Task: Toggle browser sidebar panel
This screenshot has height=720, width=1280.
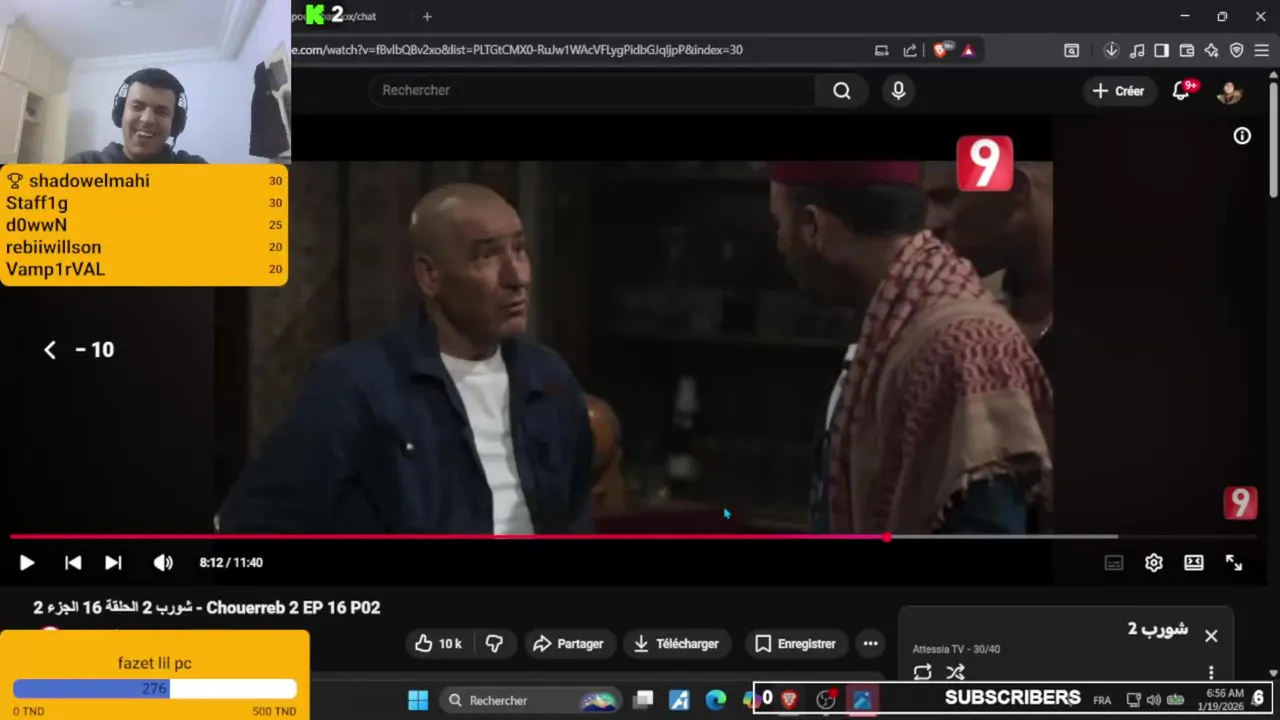Action: pos(1161,50)
